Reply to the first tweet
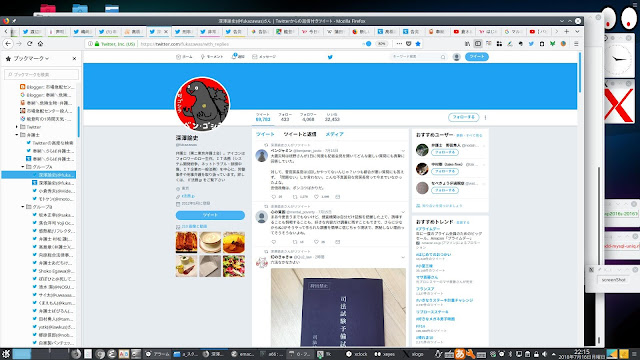This screenshot has width=640, height=360. 274,197
